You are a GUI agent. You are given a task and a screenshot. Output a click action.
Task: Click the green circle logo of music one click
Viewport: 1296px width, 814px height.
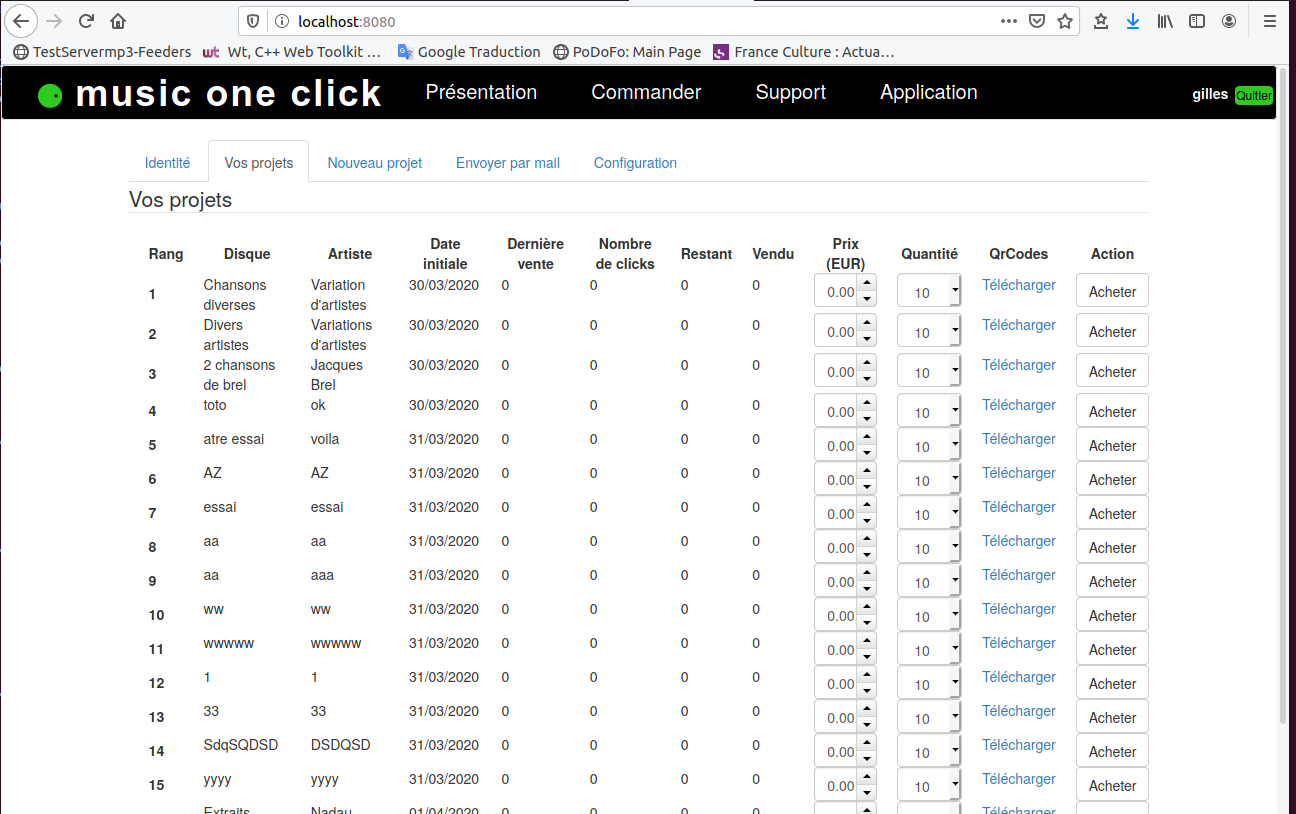[50, 95]
